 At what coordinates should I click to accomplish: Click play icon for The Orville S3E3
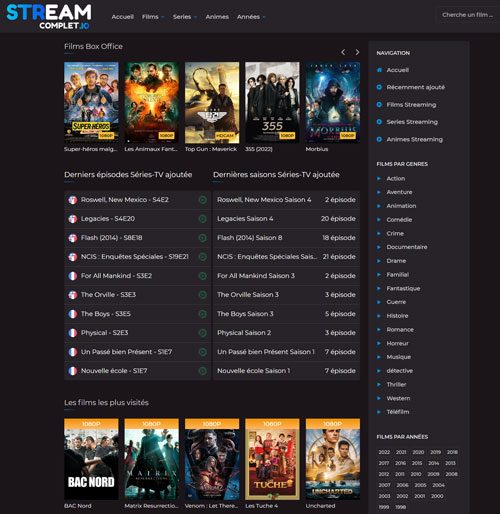[x=202, y=295]
